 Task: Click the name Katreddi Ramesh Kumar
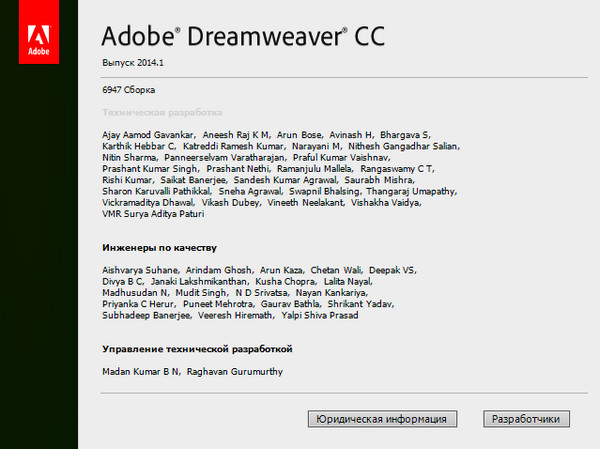pyautogui.click(x=233, y=147)
